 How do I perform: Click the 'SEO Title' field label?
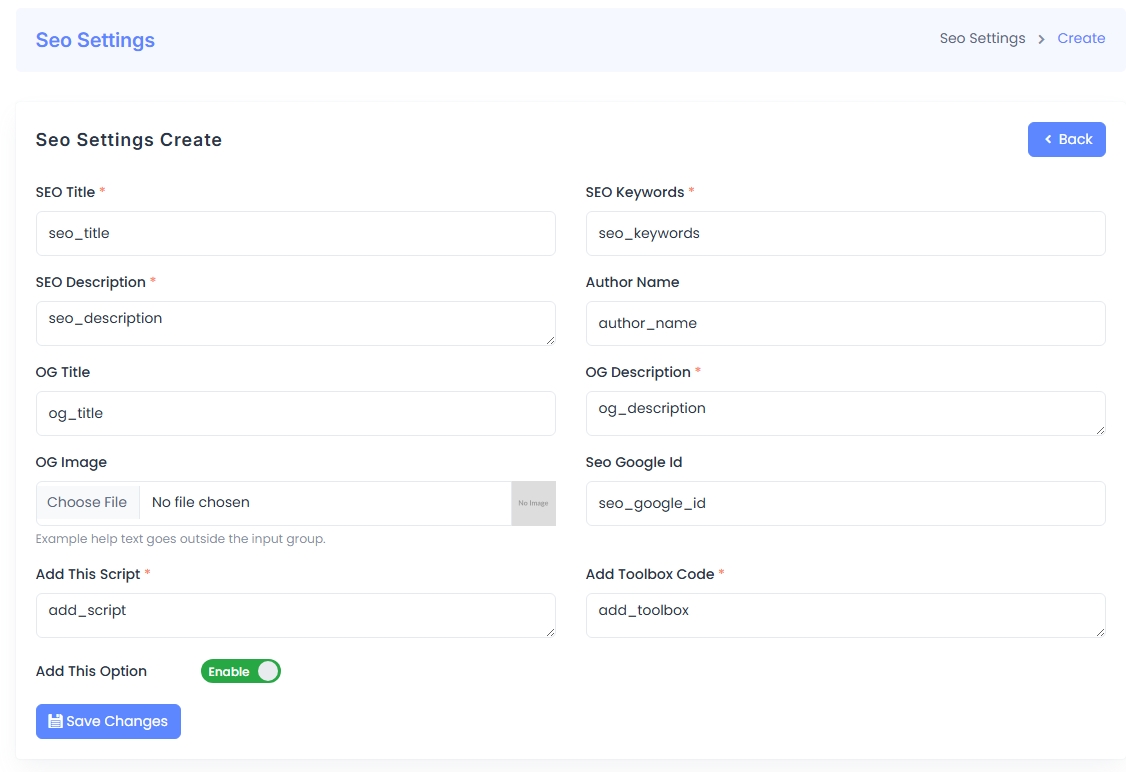tap(65, 192)
